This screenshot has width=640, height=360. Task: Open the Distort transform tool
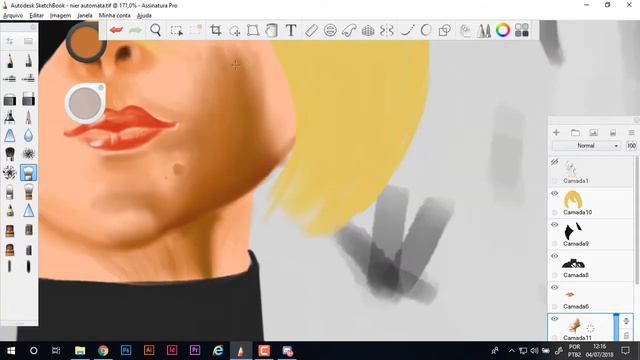(x=253, y=30)
